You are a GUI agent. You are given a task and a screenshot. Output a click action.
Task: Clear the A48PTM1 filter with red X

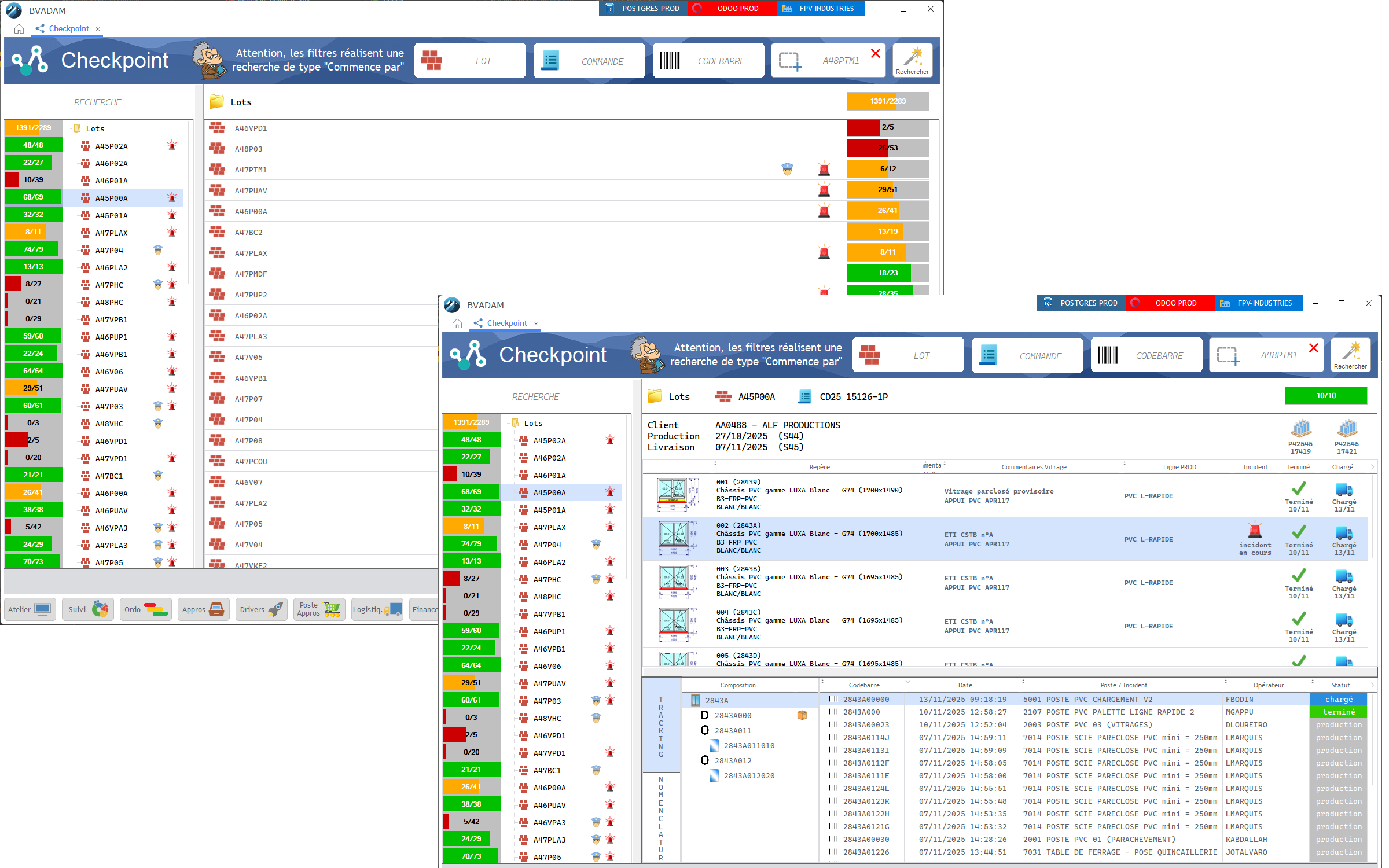tap(1314, 348)
